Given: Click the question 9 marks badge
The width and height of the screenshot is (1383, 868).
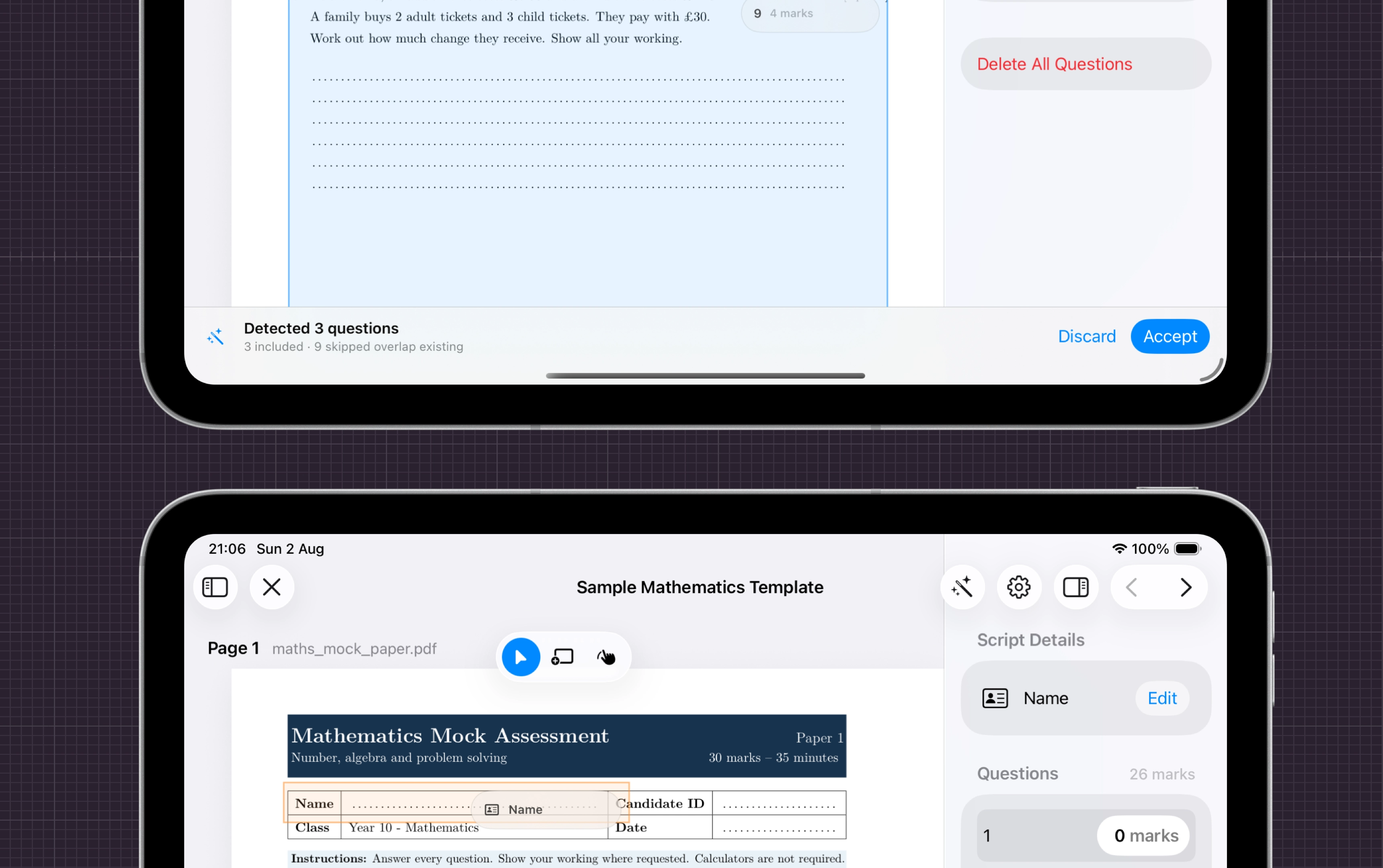Looking at the screenshot, I should tap(810, 13).
